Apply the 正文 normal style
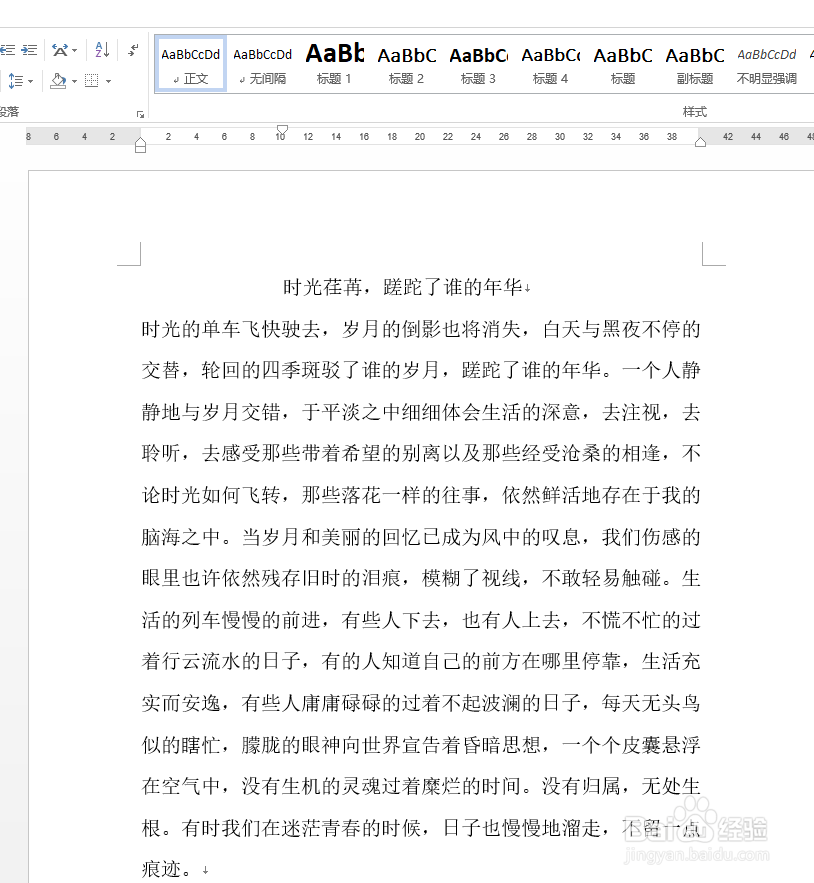The width and height of the screenshot is (814, 883). coord(190,63)
